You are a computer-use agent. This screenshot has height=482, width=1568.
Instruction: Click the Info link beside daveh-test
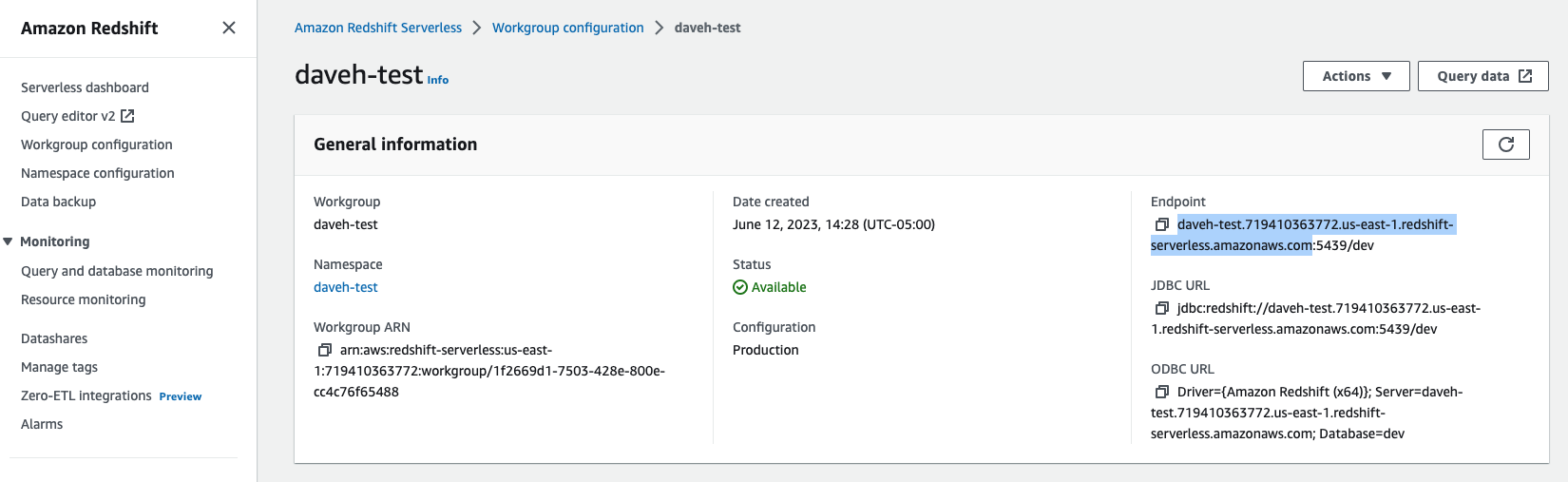tap(438, 80)
